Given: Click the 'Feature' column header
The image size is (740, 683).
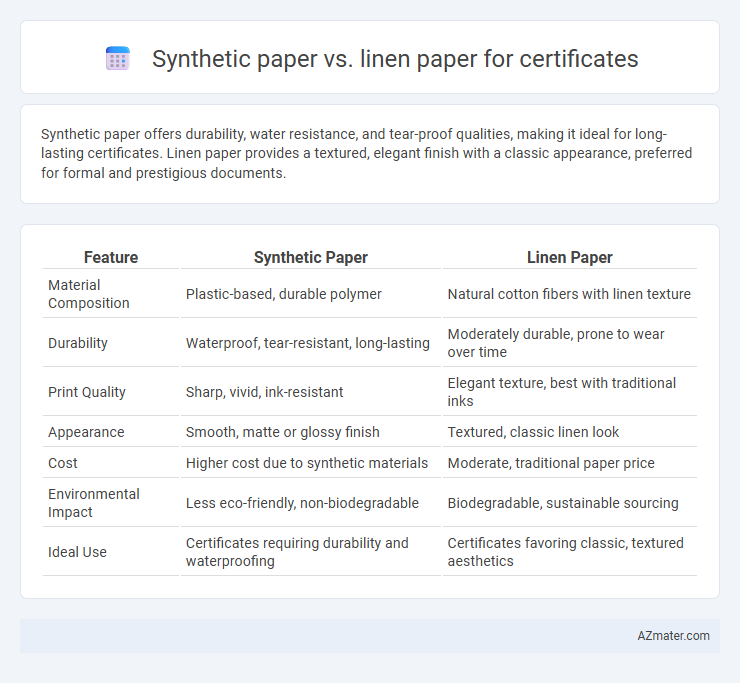Looking at the screenshot, I should click(x=111, y=257).
